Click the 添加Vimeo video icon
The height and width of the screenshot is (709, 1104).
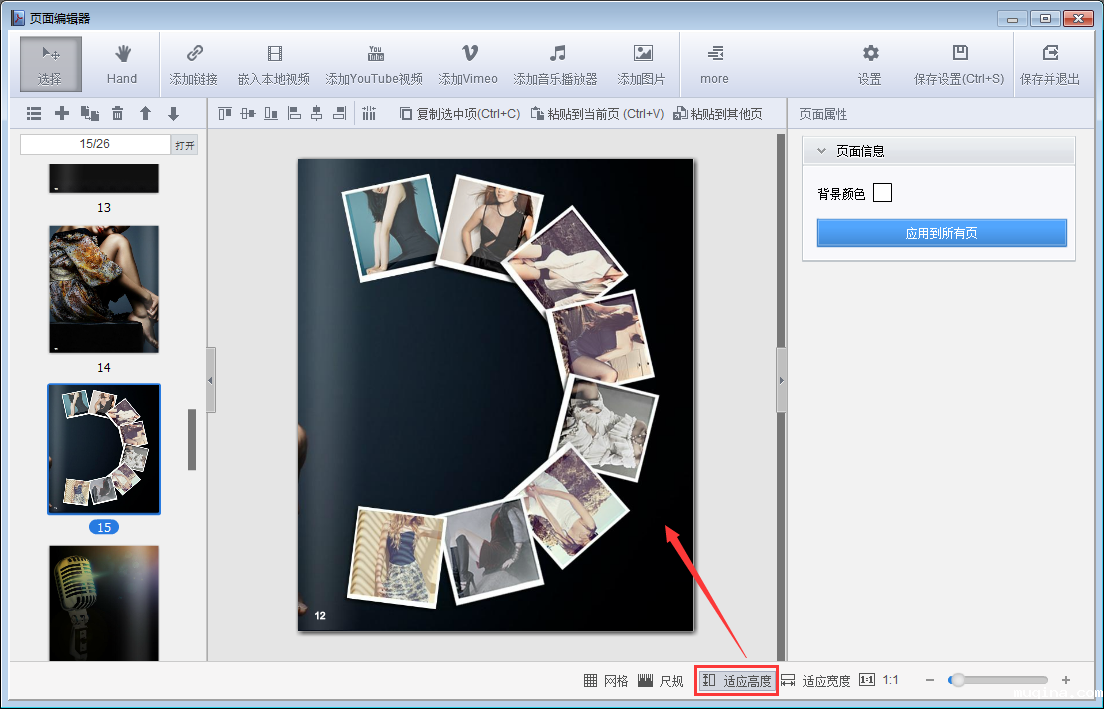468,63
